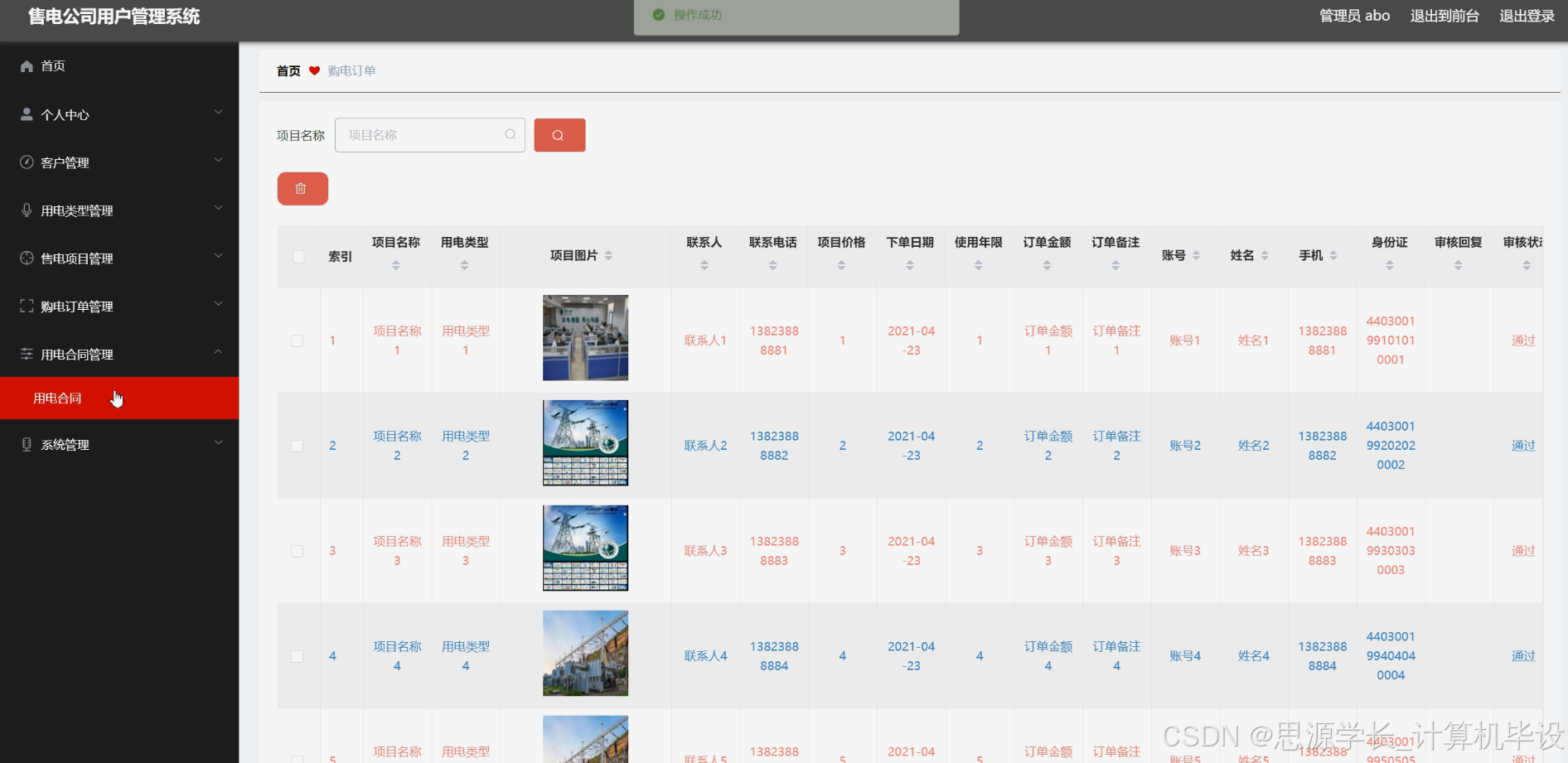Sort by the 联系电话 column arrows
This screenshot has width=1568, height=763.
[x=773, y=265]
